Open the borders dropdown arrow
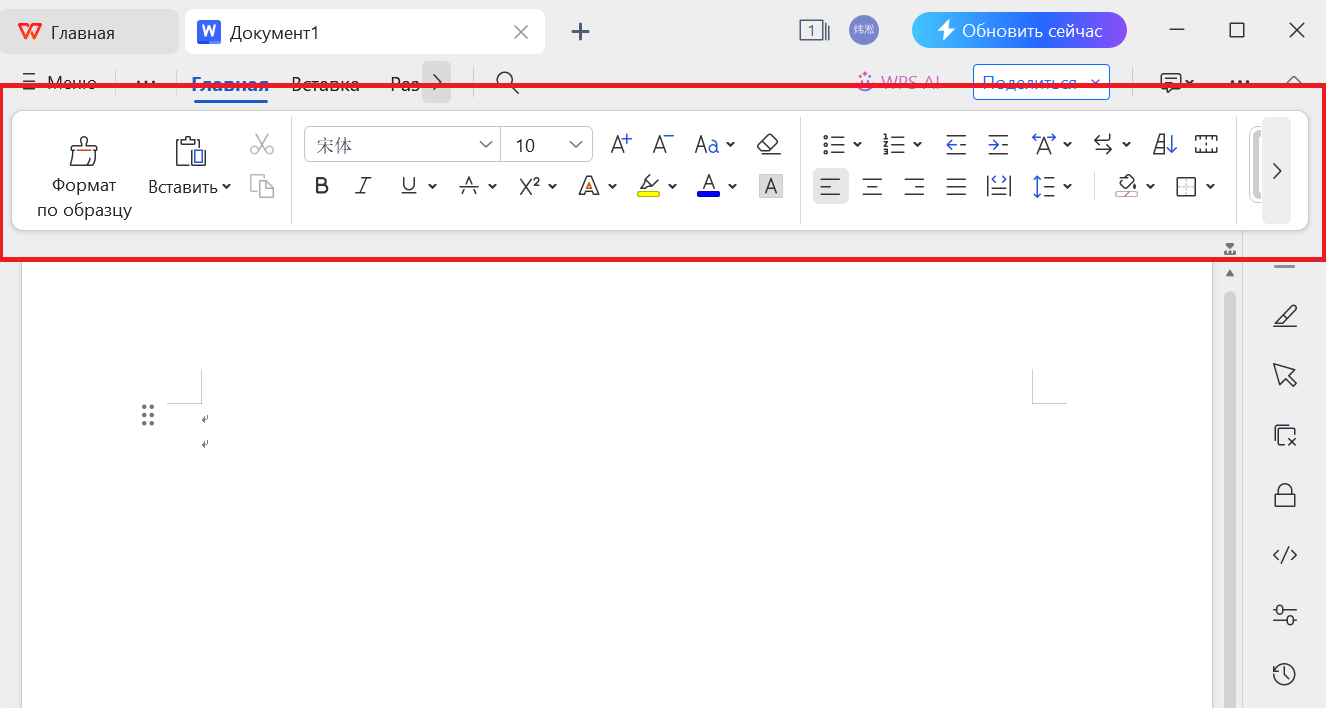This screenshot has height=708, width=1326. 1211,186
